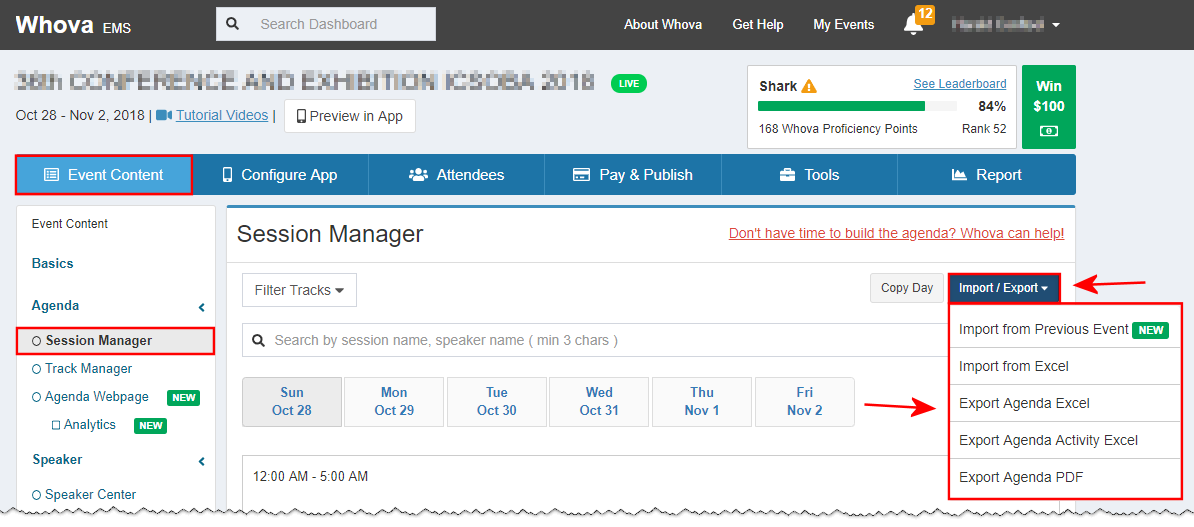Click the 12:00 AM - 5:00 AM session slot
The width and height of the screenshot is (1194, 527).
pos(311,477)
